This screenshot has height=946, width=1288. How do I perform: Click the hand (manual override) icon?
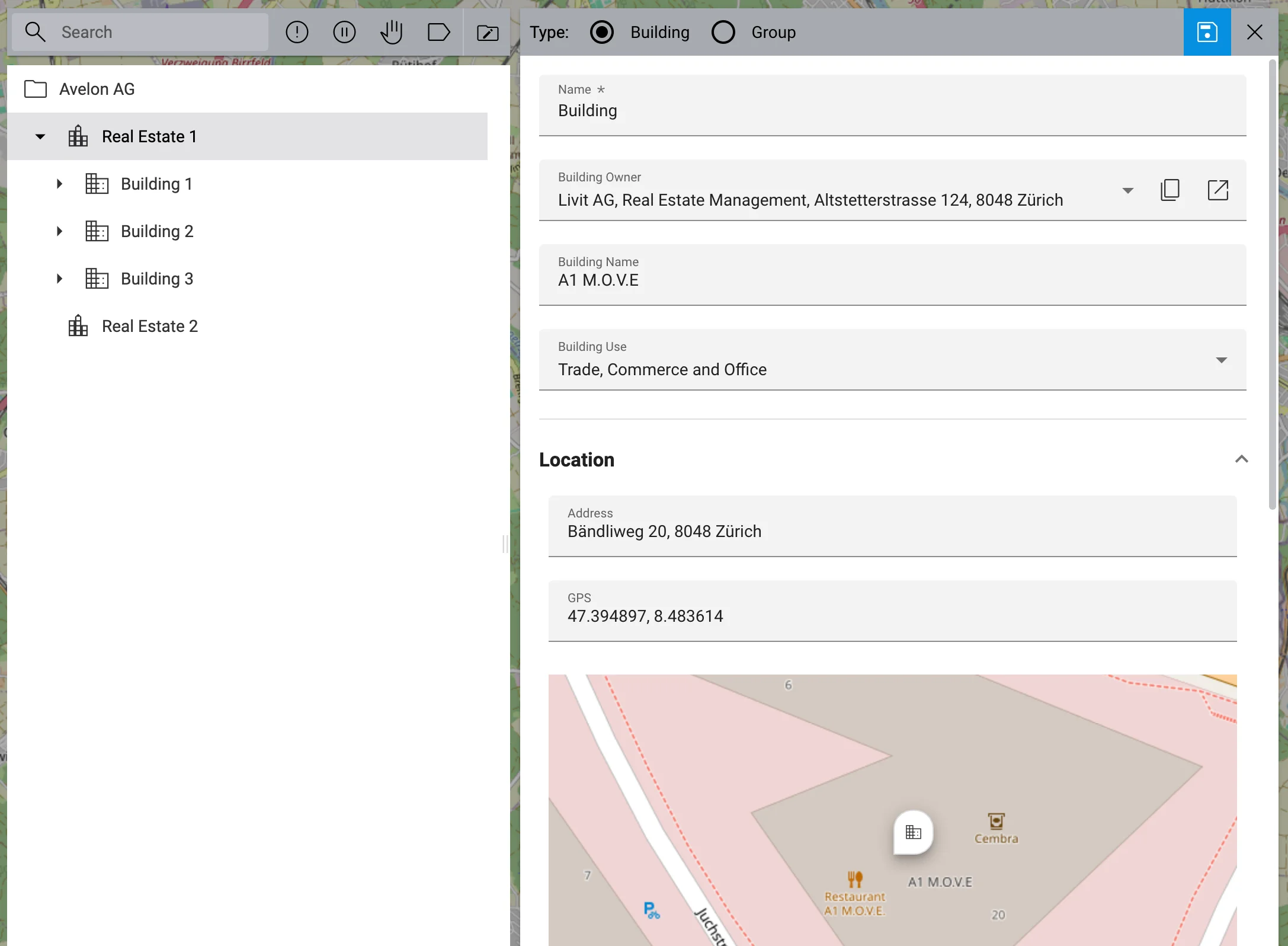pos(392,32)
